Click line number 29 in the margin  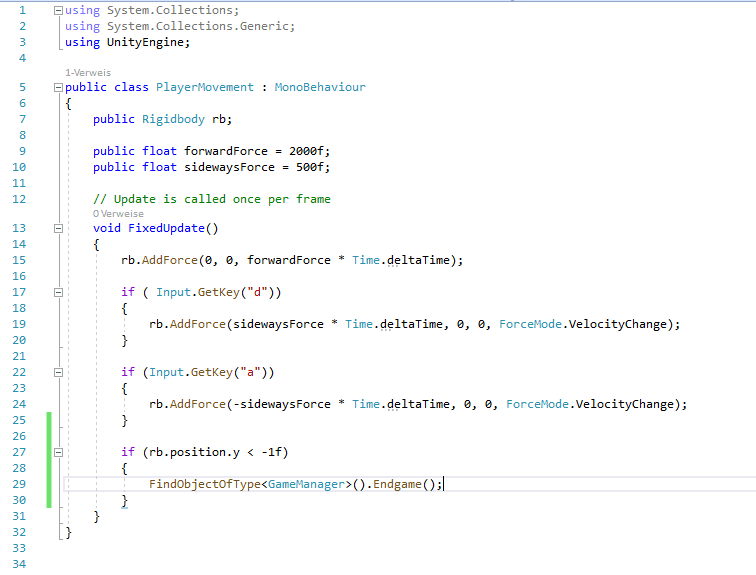20,484
